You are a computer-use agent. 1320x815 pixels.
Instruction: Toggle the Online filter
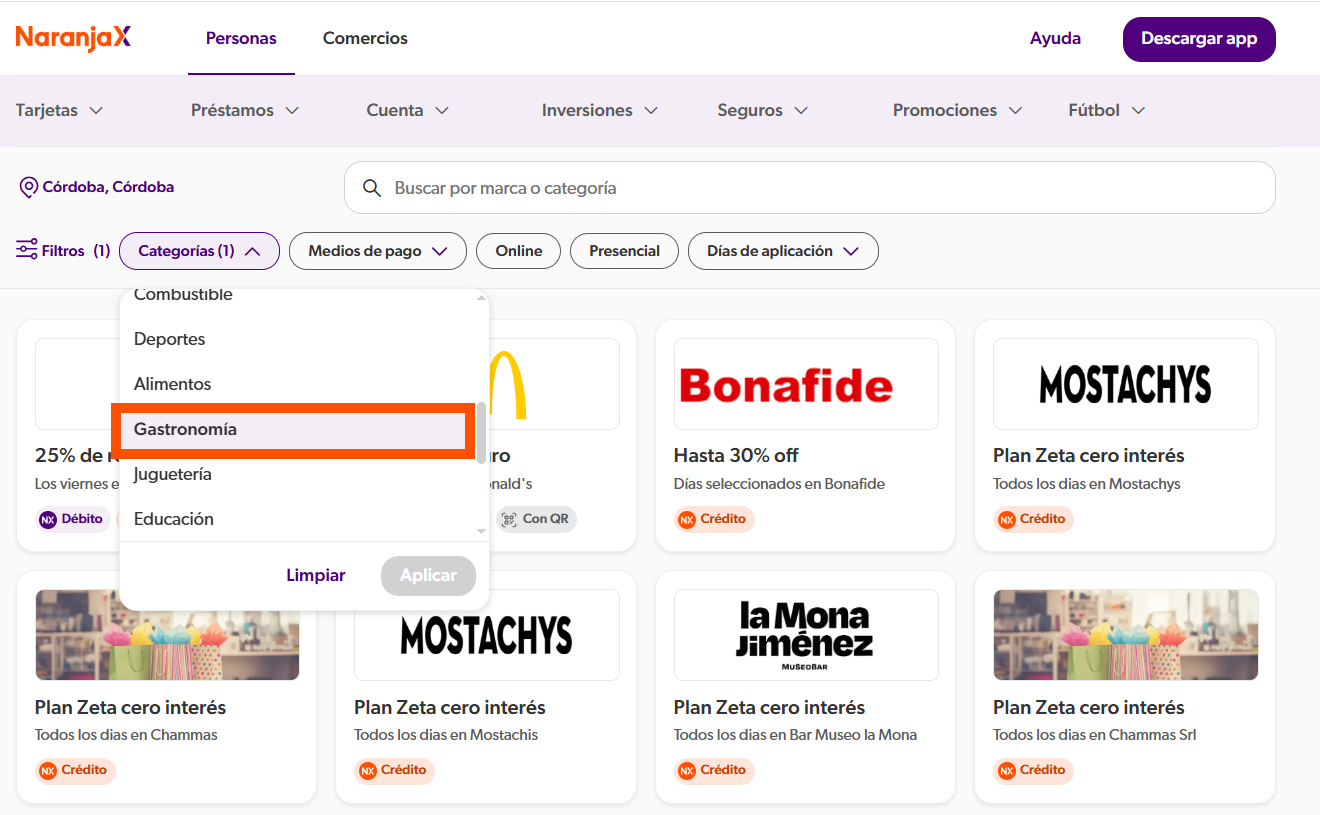point(518,250)
